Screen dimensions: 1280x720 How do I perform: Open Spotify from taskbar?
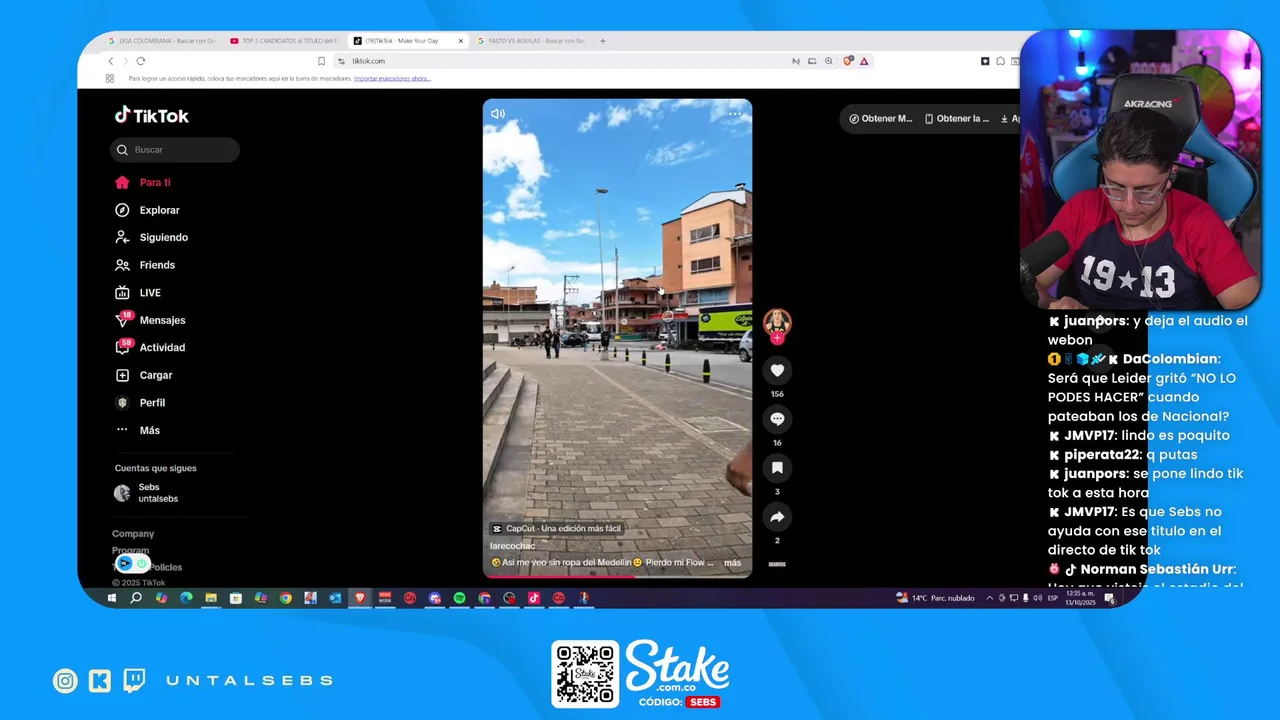459,598
